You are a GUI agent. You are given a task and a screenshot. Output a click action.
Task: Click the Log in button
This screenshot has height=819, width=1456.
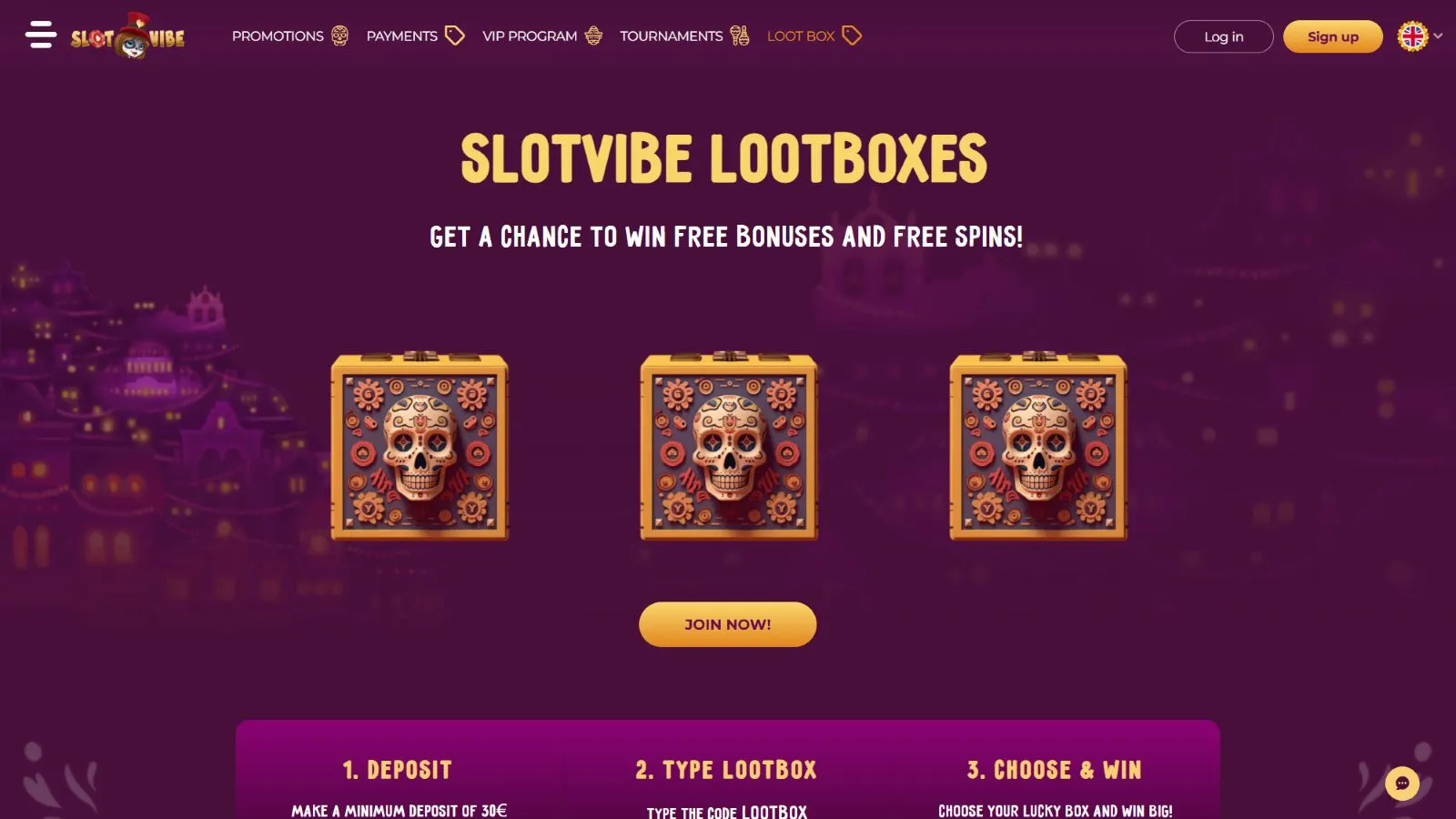coord(1224,36)
